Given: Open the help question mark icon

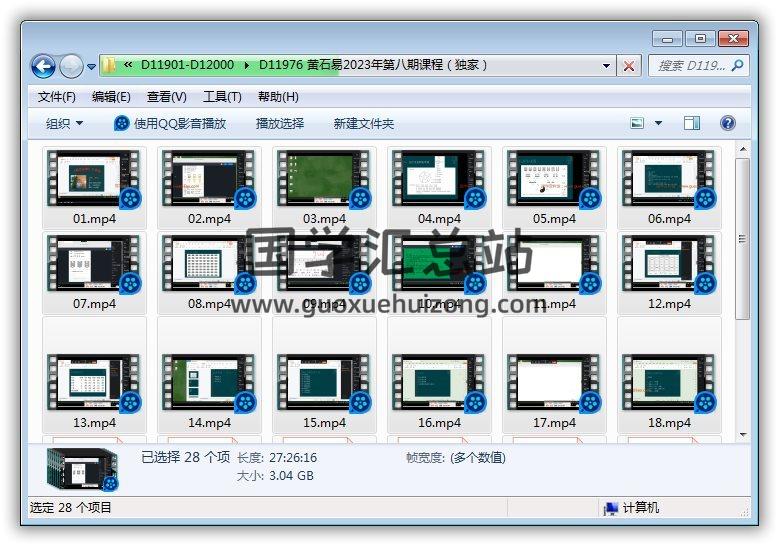Looking at the screenshot, I should [x=728, y=123].
